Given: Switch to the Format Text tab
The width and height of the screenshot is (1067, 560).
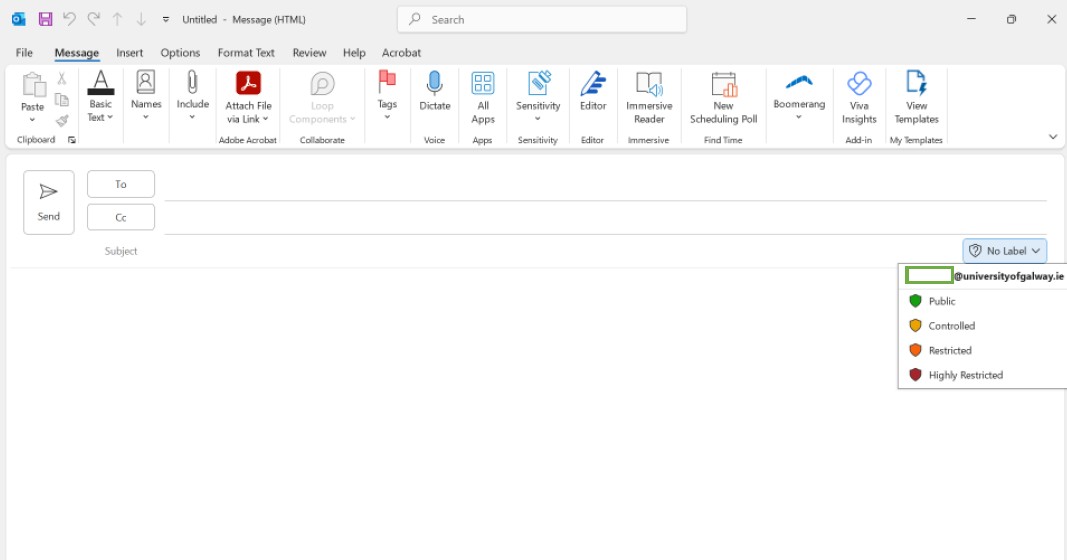Looking at the screenshot, I should (246, 52).
